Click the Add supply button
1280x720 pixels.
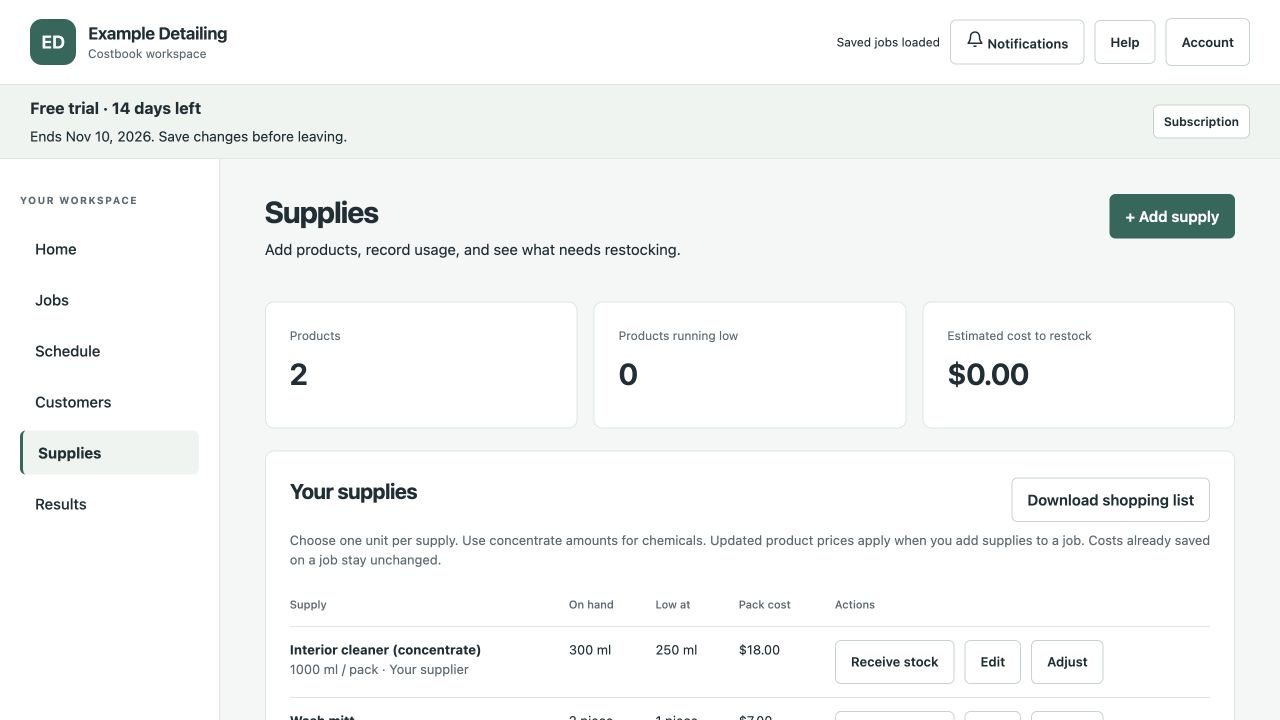click(x=1172, y=216)
